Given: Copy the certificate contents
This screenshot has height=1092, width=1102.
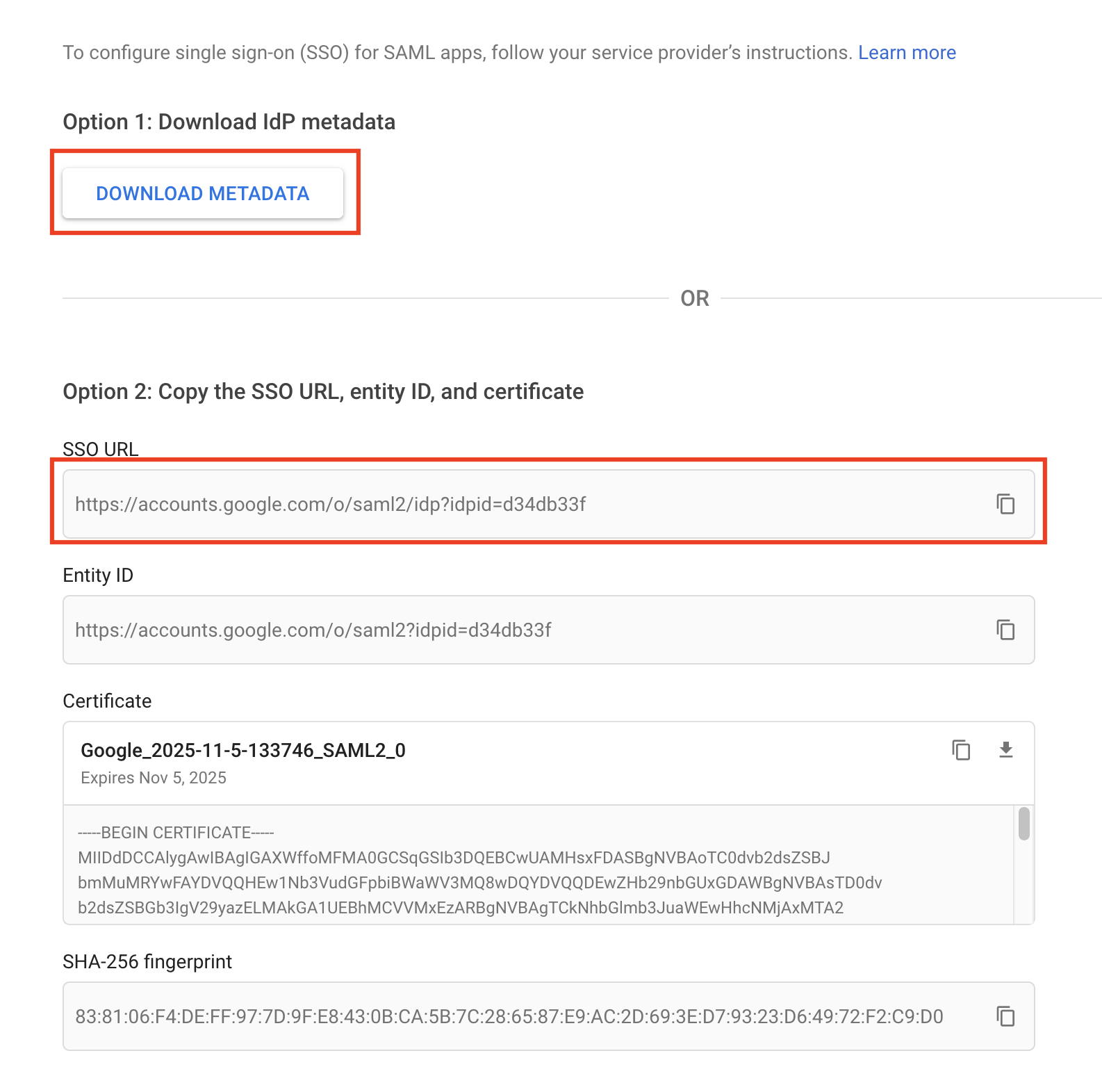Looking at the screenshot, I should click(x=962, y=751).
